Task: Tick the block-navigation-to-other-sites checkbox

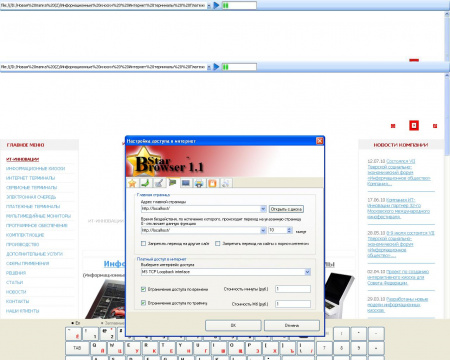Action: (x=143, y=244)
